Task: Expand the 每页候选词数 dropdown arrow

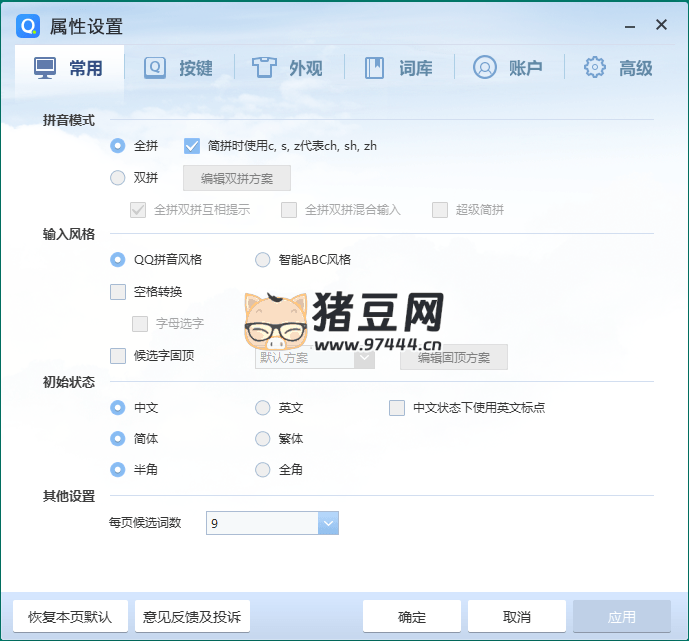Action: [328, 523]
